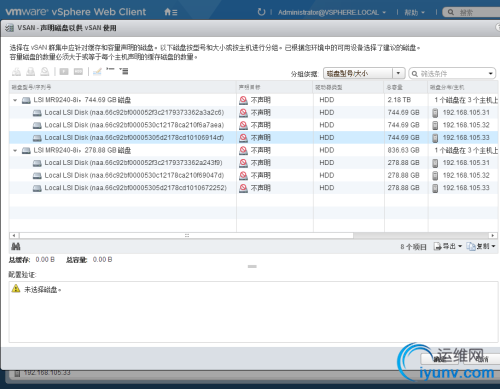The image size is (500, 389).
Task: Open the filter conditions dropdown arrow
Action: tap(491, 74)
